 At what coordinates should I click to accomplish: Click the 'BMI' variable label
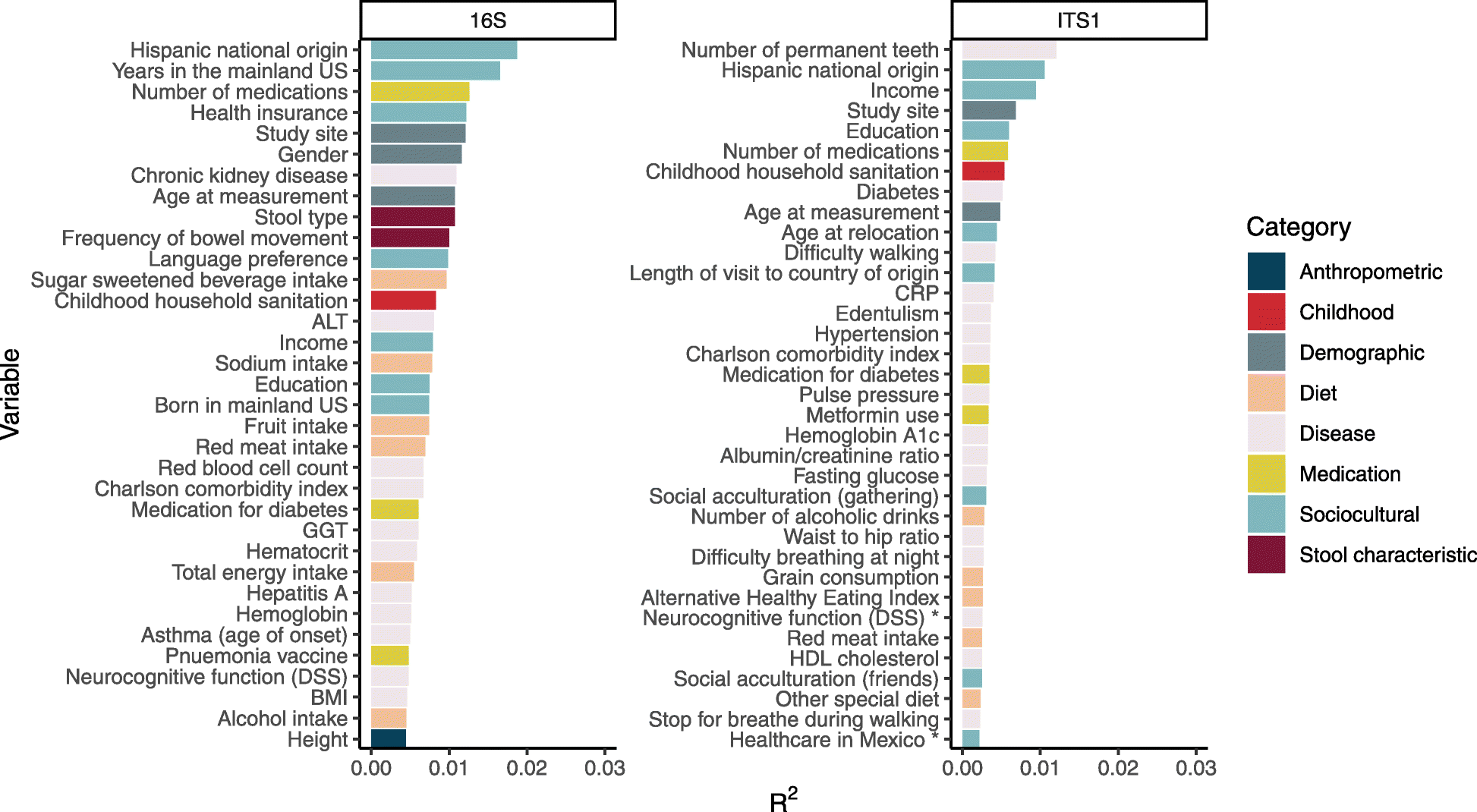coord(329,697)
